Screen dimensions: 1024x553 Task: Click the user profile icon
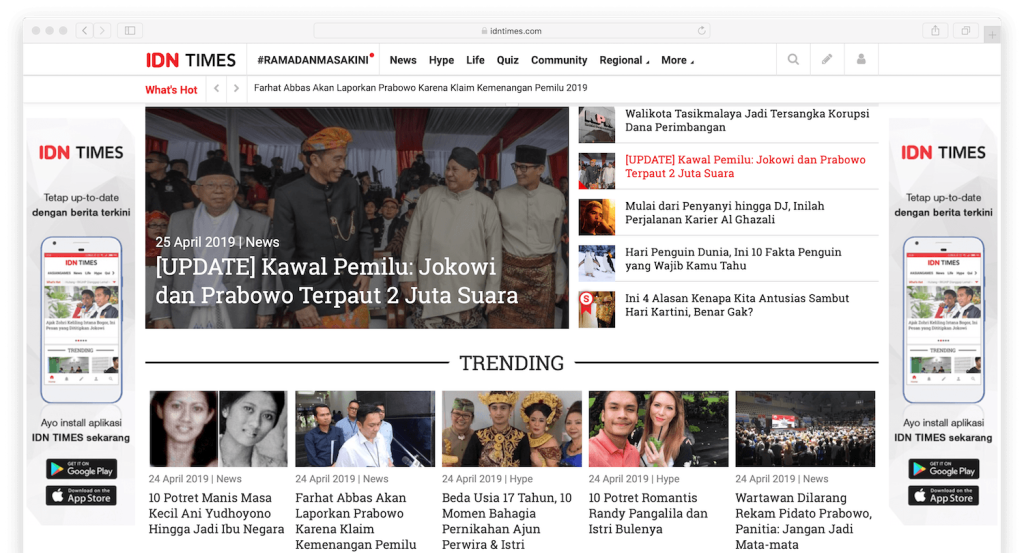861,59
